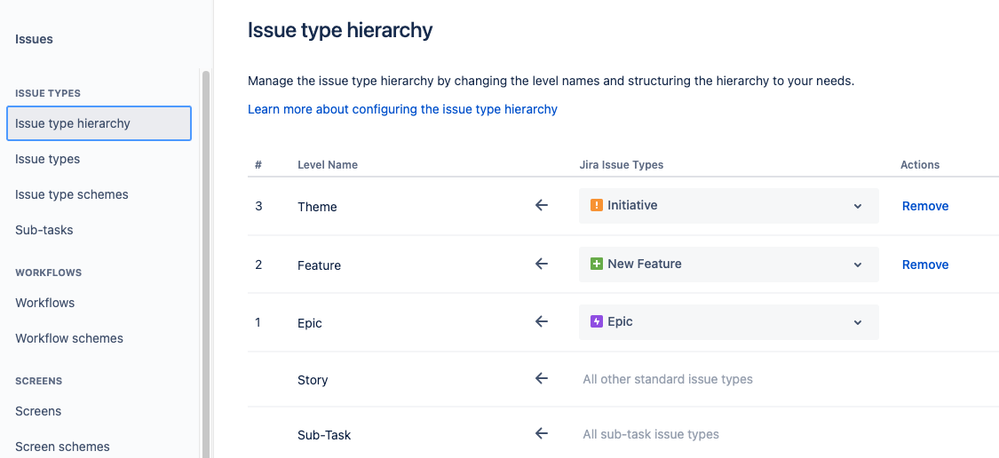
Task: Click the arrow icon in the Sub-Task row
Action: [542, 434]
